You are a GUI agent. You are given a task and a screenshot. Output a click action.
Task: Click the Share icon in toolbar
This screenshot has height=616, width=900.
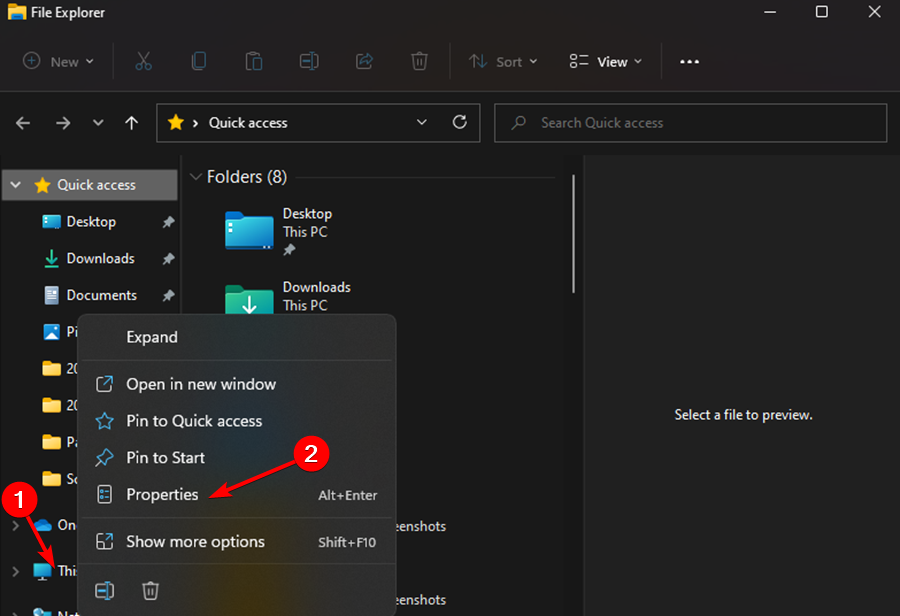pos(364,61)
